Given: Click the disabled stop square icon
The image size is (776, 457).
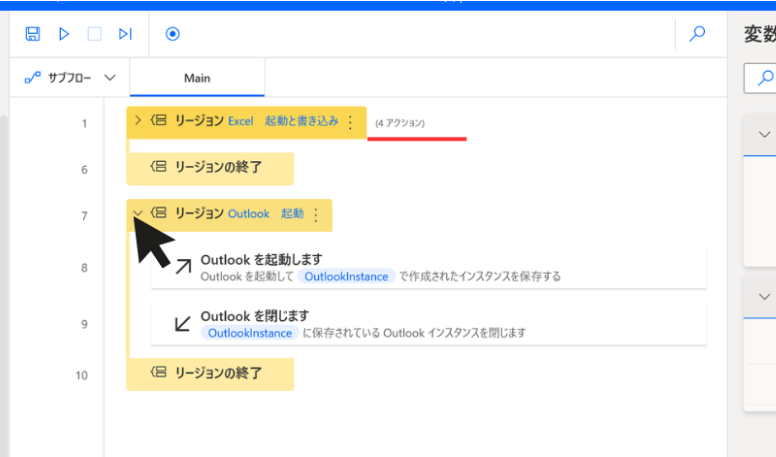Looking at the screenshot, I should pos(94,34).
